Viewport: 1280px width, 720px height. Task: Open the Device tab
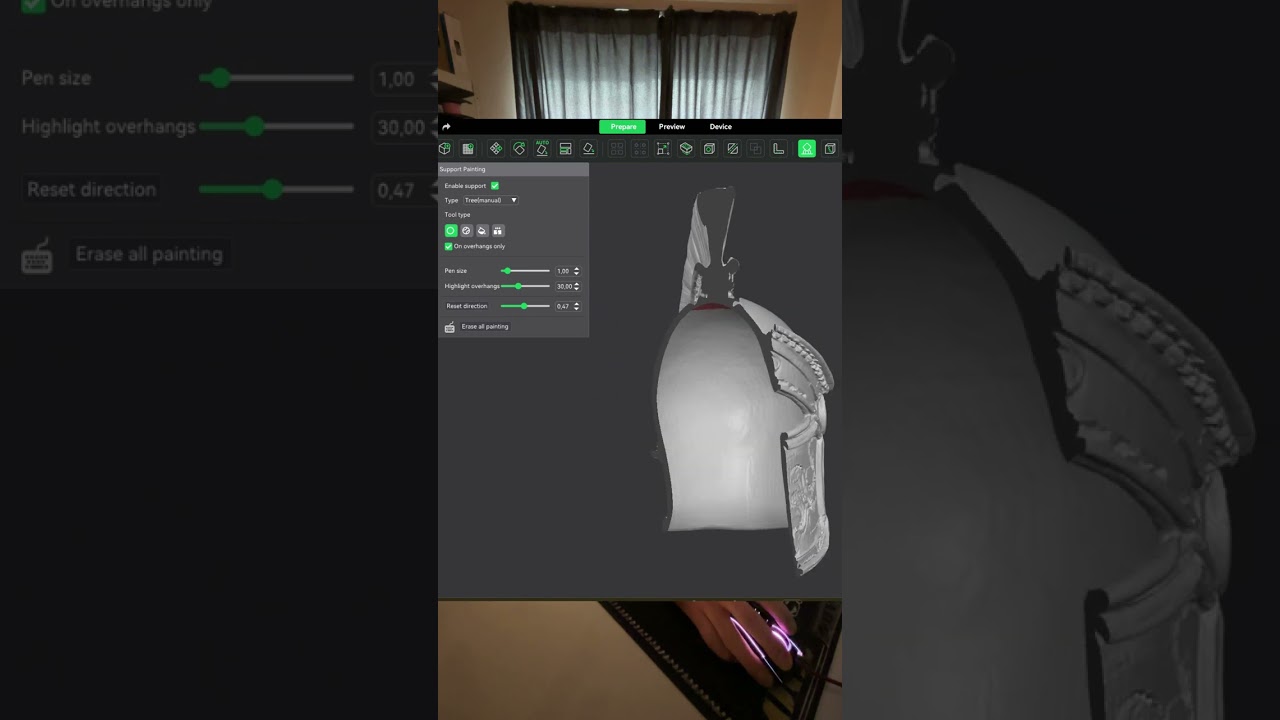(x=721, y=127)
